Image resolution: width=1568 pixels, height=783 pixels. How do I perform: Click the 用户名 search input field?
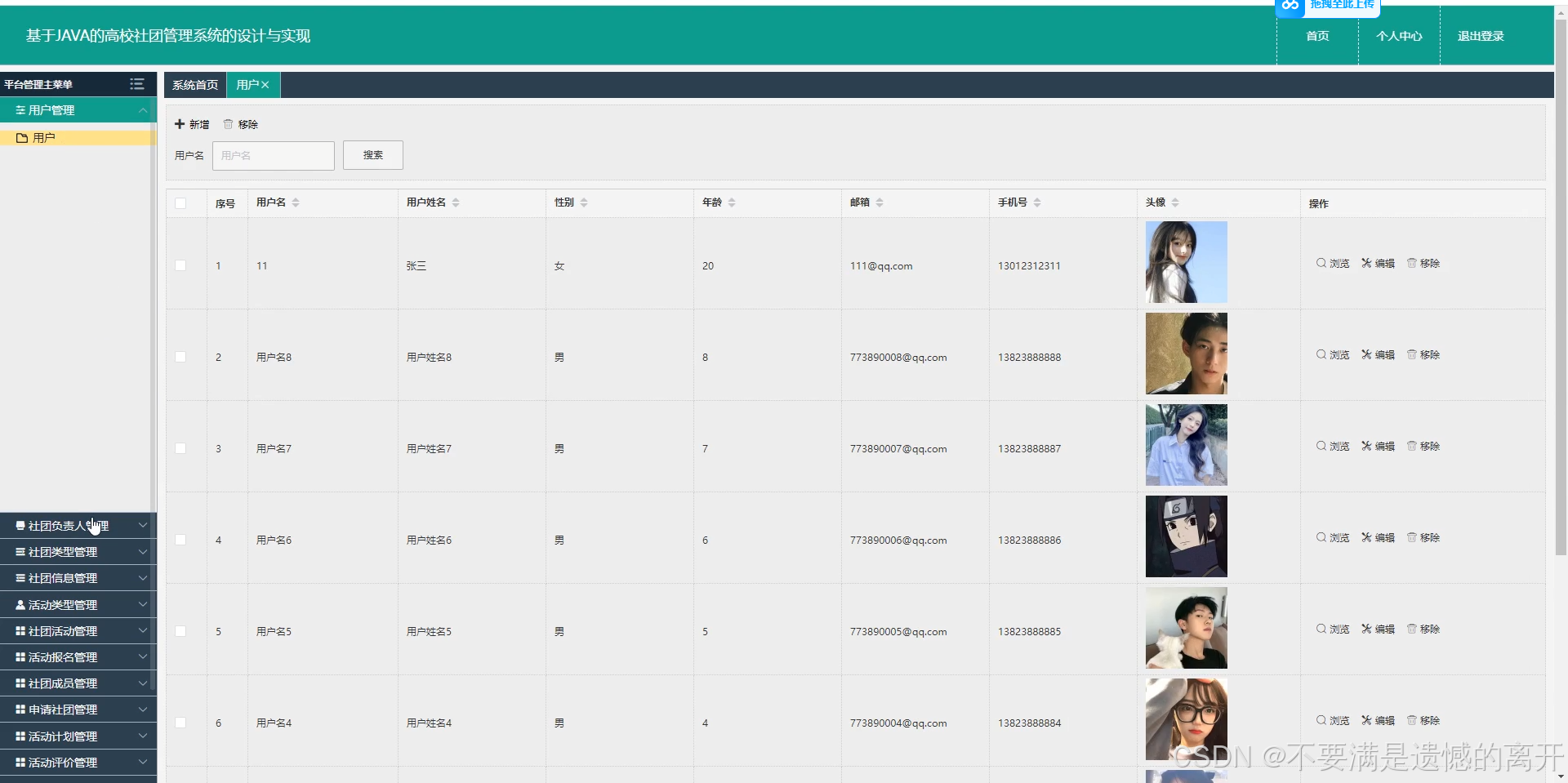click(x=274, y=155)
